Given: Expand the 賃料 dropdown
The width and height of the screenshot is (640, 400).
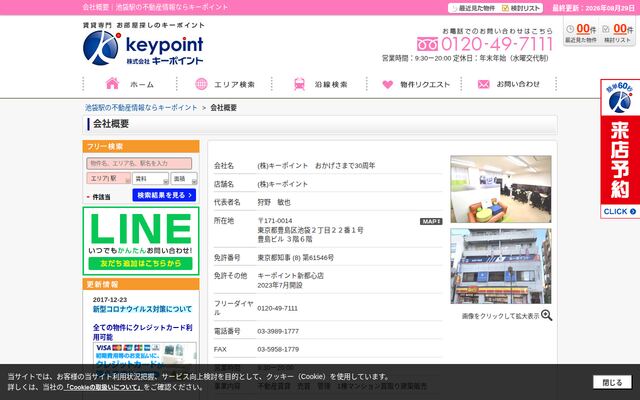Looking at the screenshot, I should [151, 178].
